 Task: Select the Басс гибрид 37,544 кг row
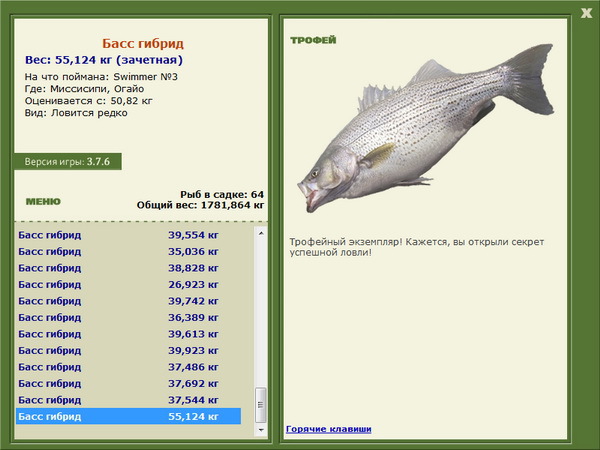point(128,399)
